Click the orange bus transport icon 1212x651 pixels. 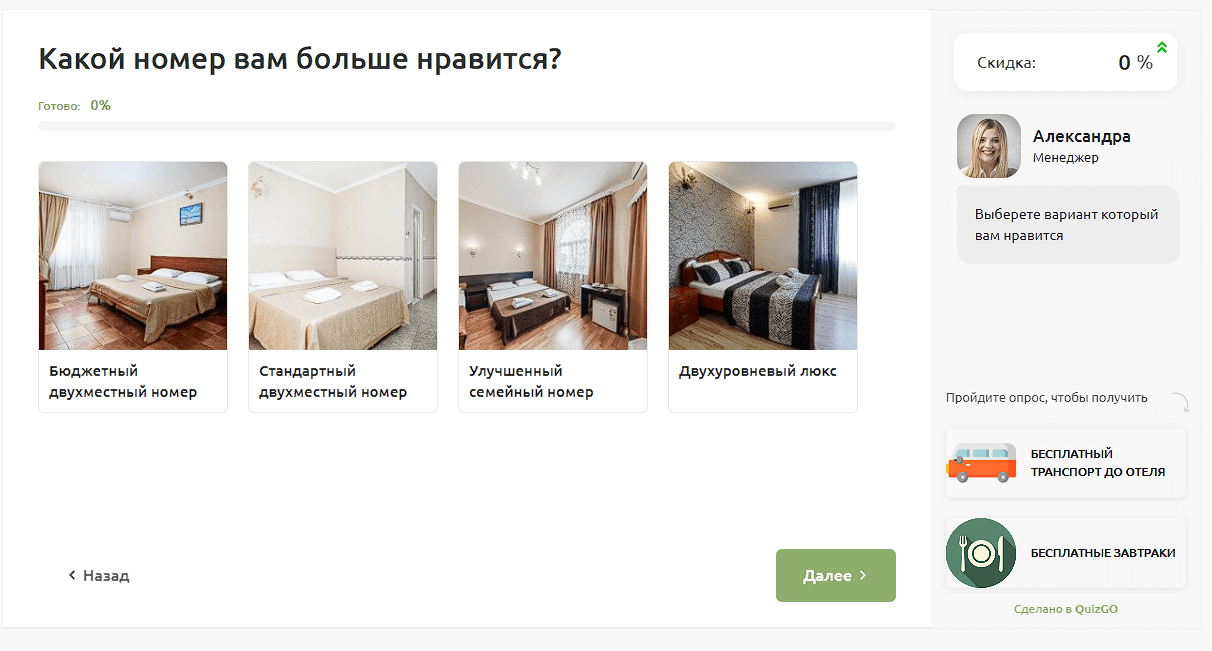tap(981, 463)
